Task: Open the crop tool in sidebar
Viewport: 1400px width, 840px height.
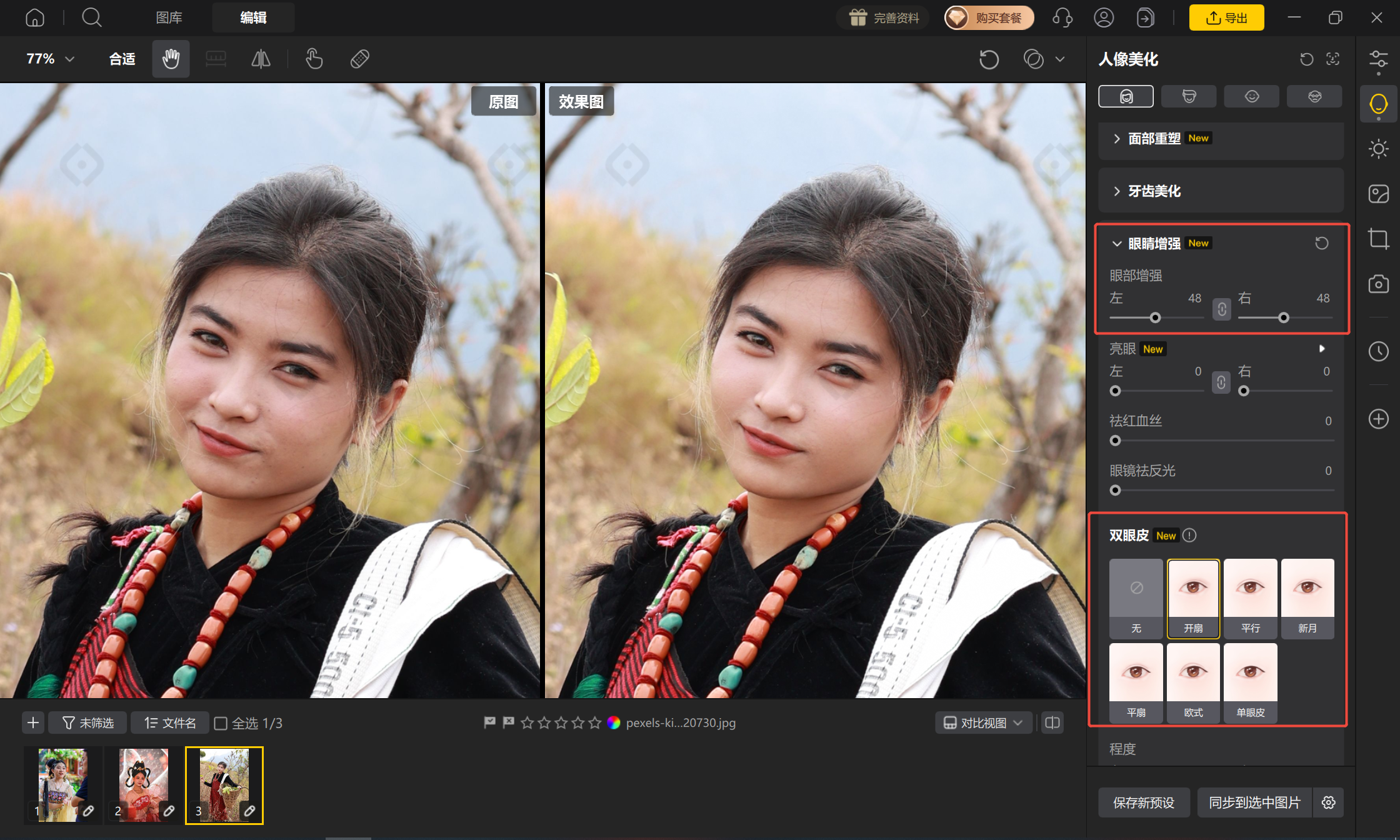Action: click(1378, 239)
